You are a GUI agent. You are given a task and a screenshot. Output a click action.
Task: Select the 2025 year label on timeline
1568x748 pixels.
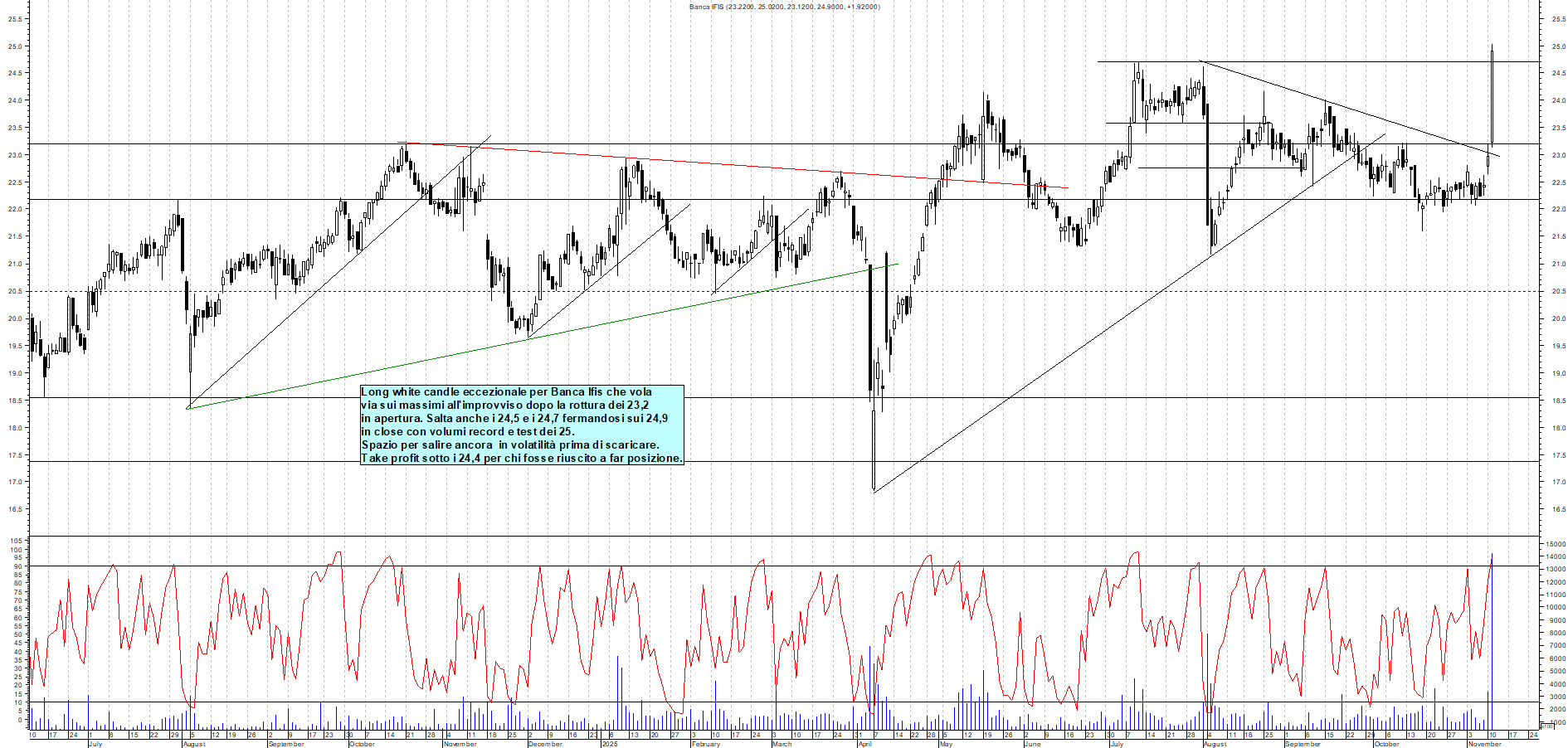coord(610,744)
